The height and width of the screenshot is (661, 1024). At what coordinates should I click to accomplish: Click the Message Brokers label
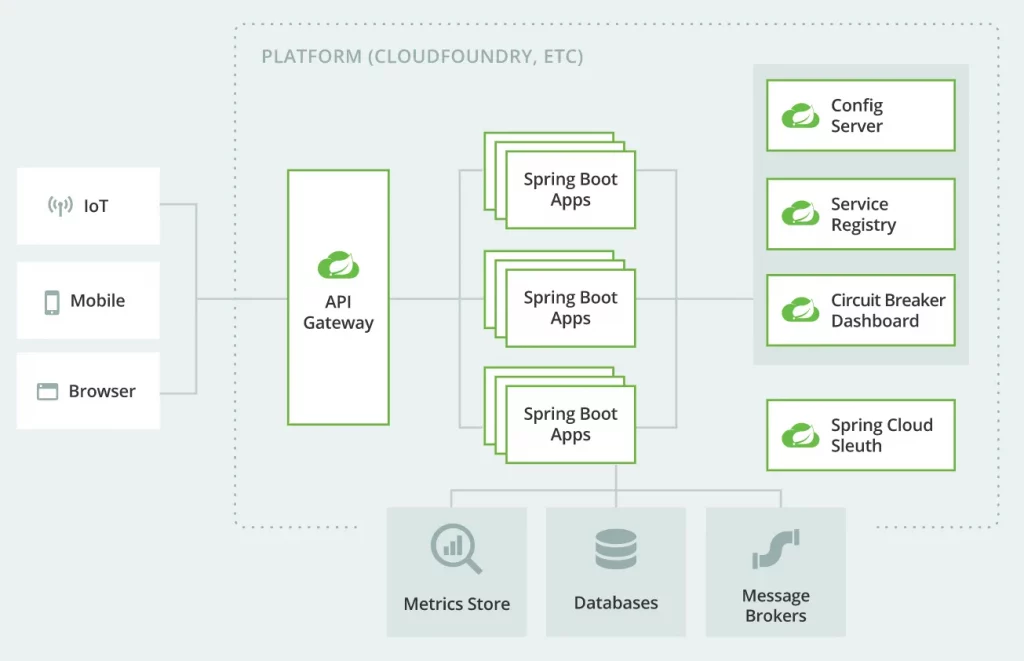[775, 605]
